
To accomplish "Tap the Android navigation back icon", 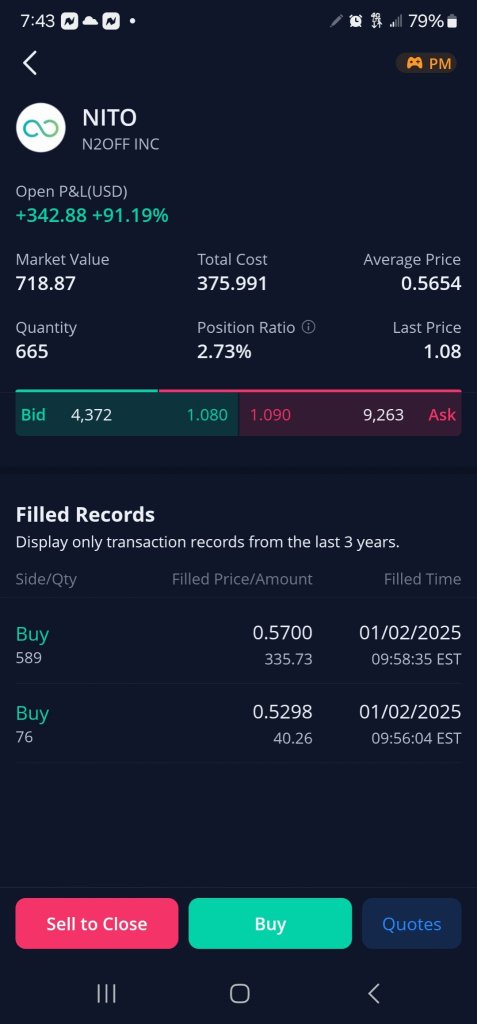I will (x=373, y=993).
